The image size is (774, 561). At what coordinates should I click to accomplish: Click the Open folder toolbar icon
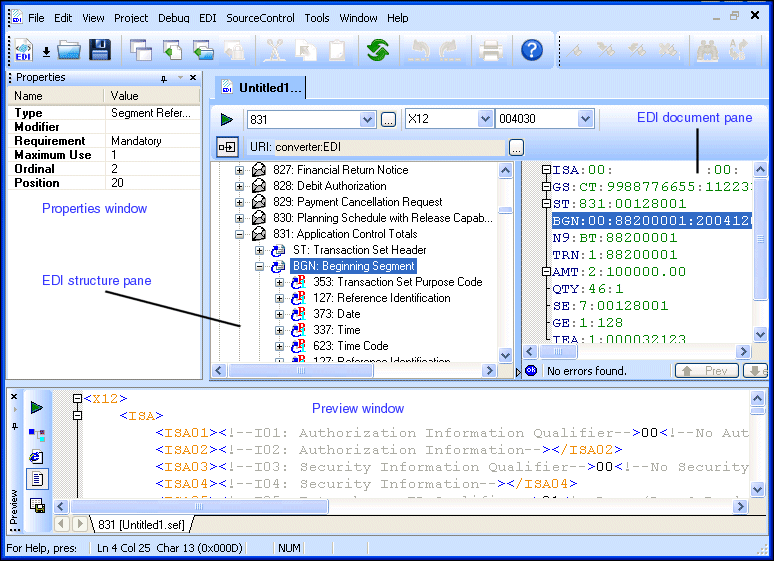(68, 50)
